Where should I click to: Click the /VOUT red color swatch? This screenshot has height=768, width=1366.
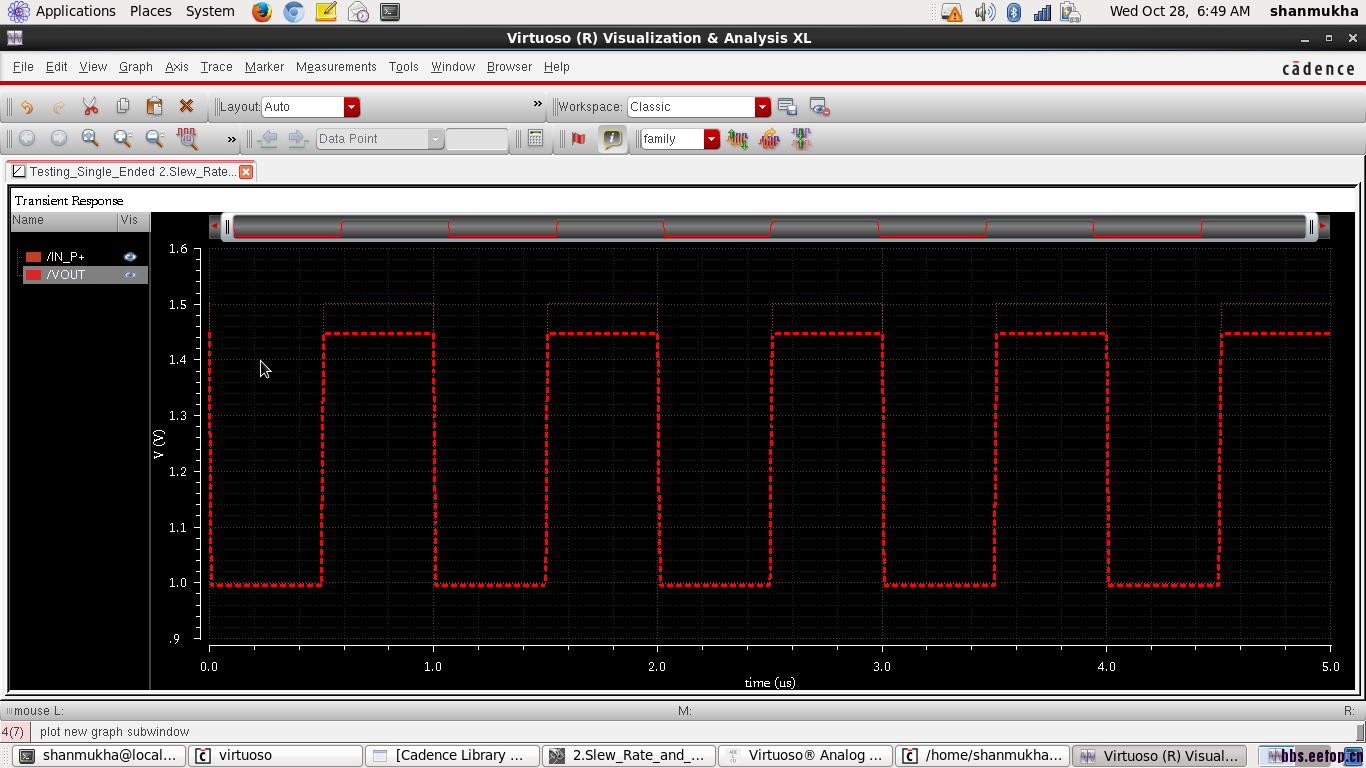click(33, 275)
